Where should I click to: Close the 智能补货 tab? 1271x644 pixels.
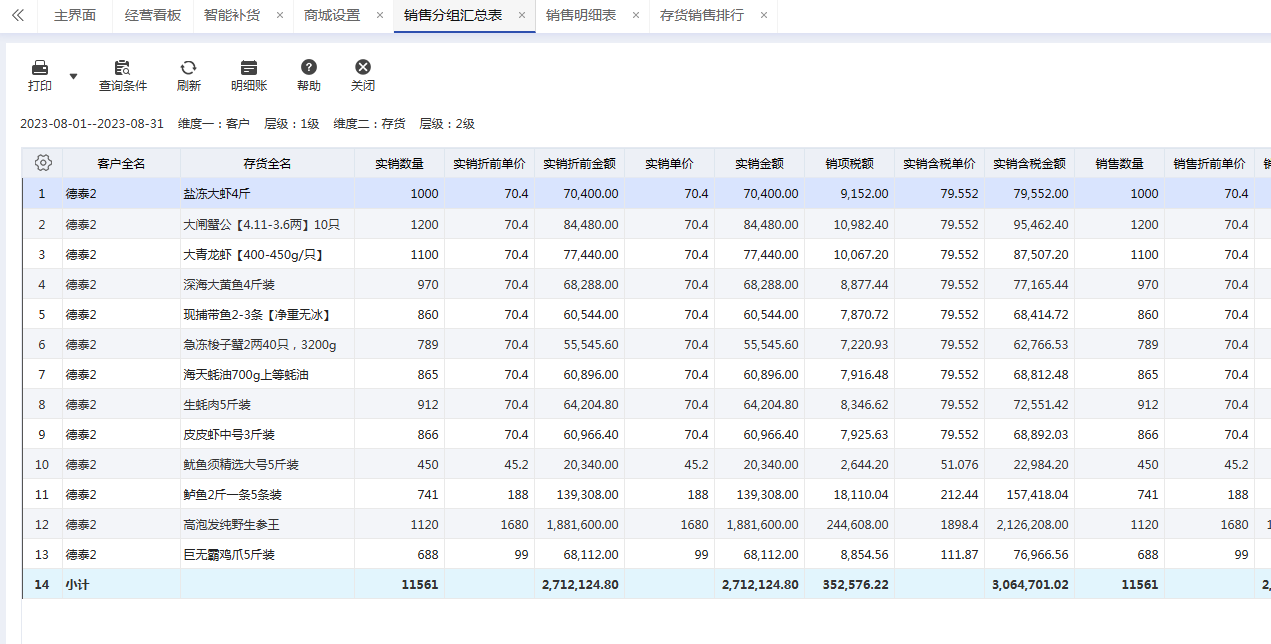[x=279, y=16]
